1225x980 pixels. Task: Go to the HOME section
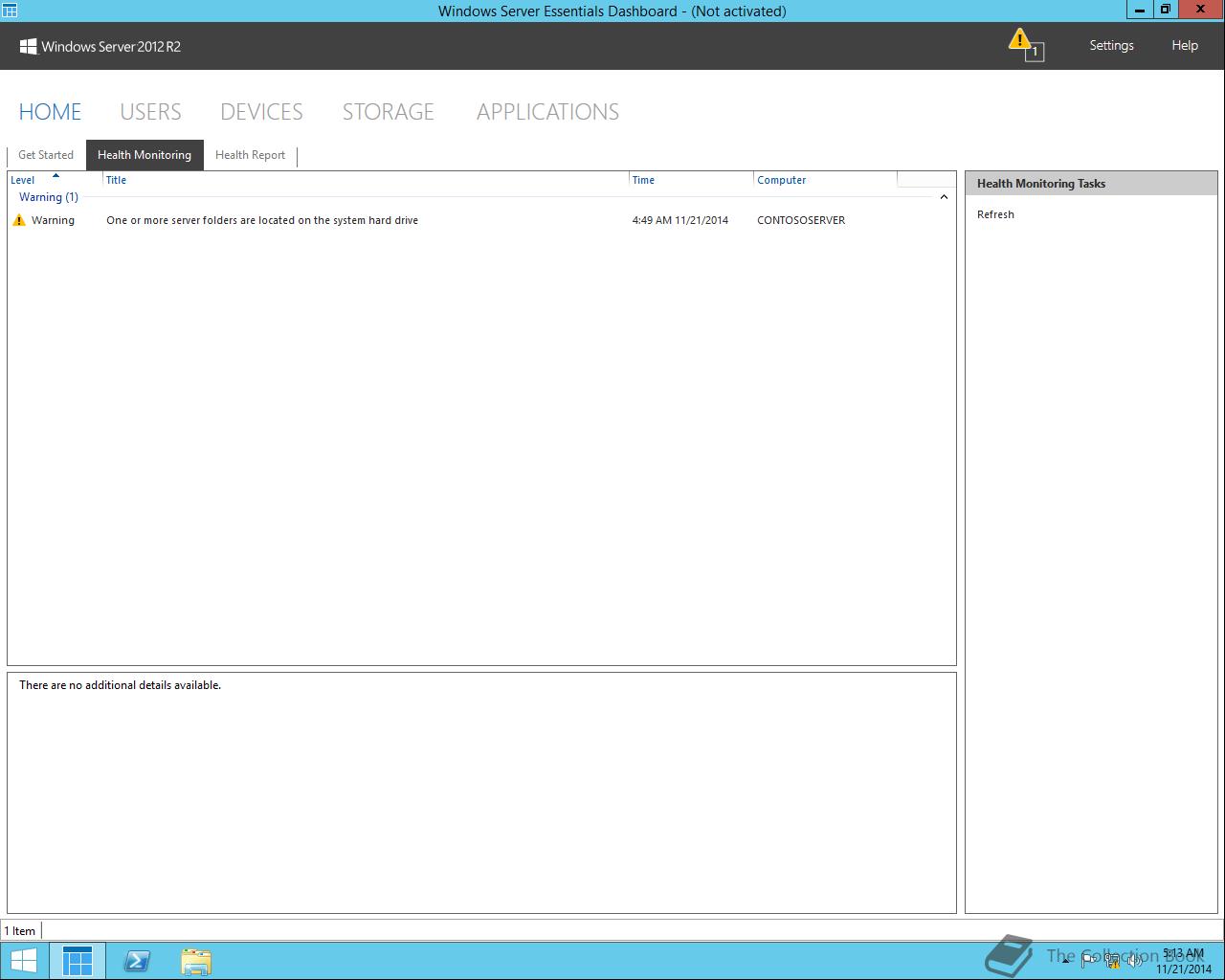tap(50, 112)
